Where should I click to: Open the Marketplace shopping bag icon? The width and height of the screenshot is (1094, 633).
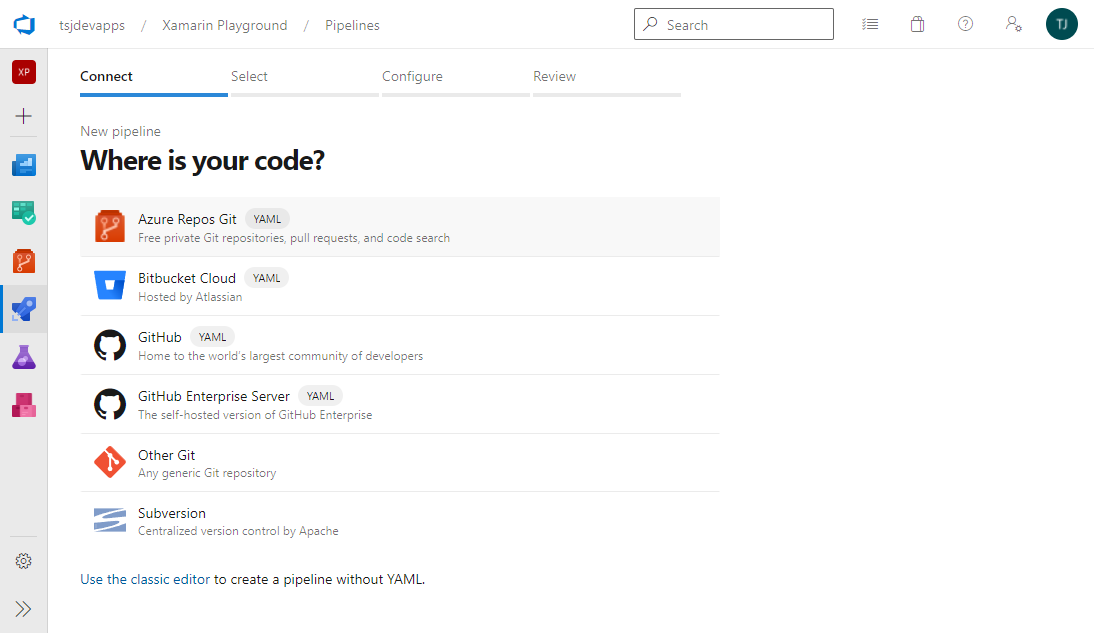click(x=917, y=25)
